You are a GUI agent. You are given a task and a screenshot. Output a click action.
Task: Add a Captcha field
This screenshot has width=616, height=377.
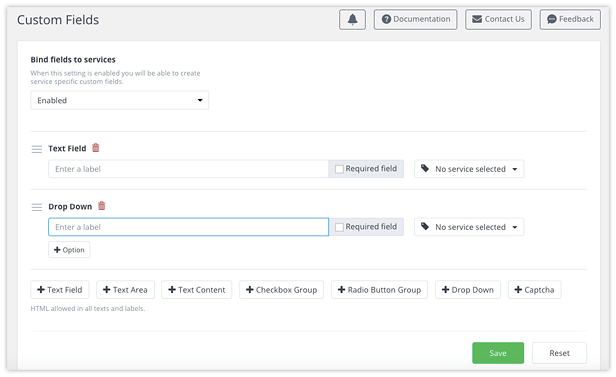535,290
